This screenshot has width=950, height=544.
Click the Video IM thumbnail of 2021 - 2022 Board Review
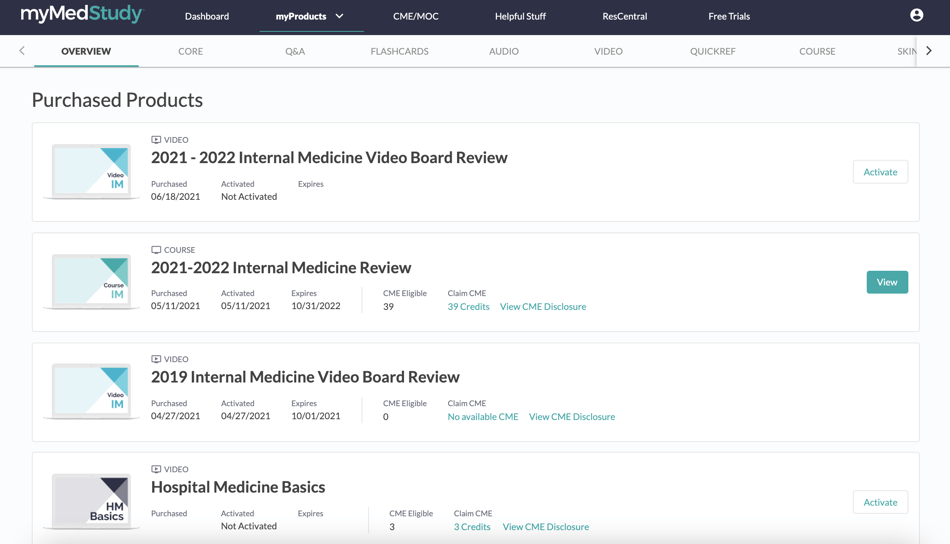click(x=91, y=171)
